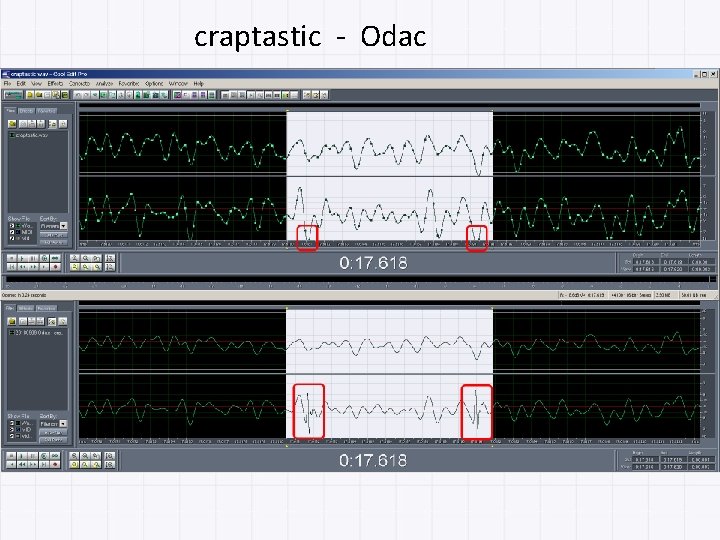The width and height of the screenshot is (720, 540).
Task: Jump to beginning in craptastic window transport
Action: pyautogui.click(x=12, y=267)
